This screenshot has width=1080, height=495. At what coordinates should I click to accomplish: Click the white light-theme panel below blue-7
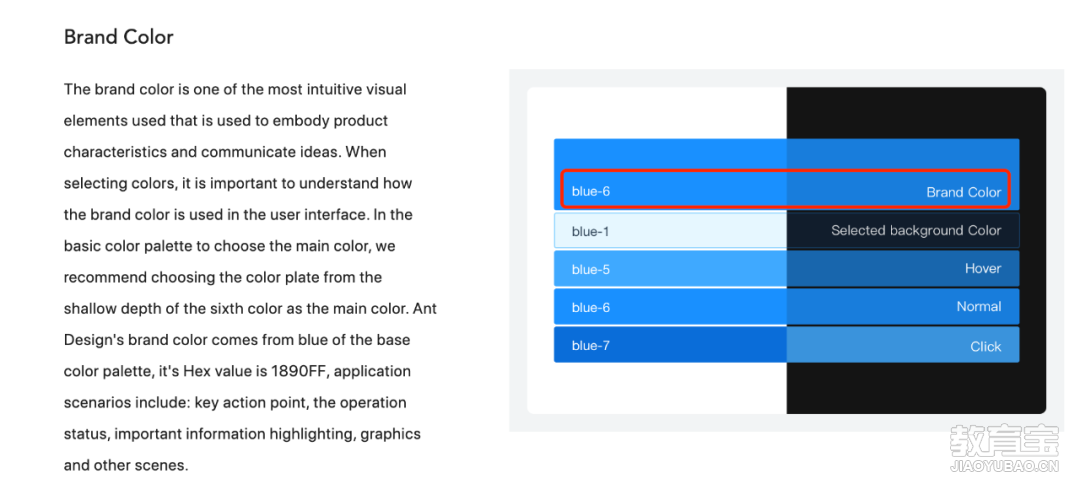tap(657, 388)
